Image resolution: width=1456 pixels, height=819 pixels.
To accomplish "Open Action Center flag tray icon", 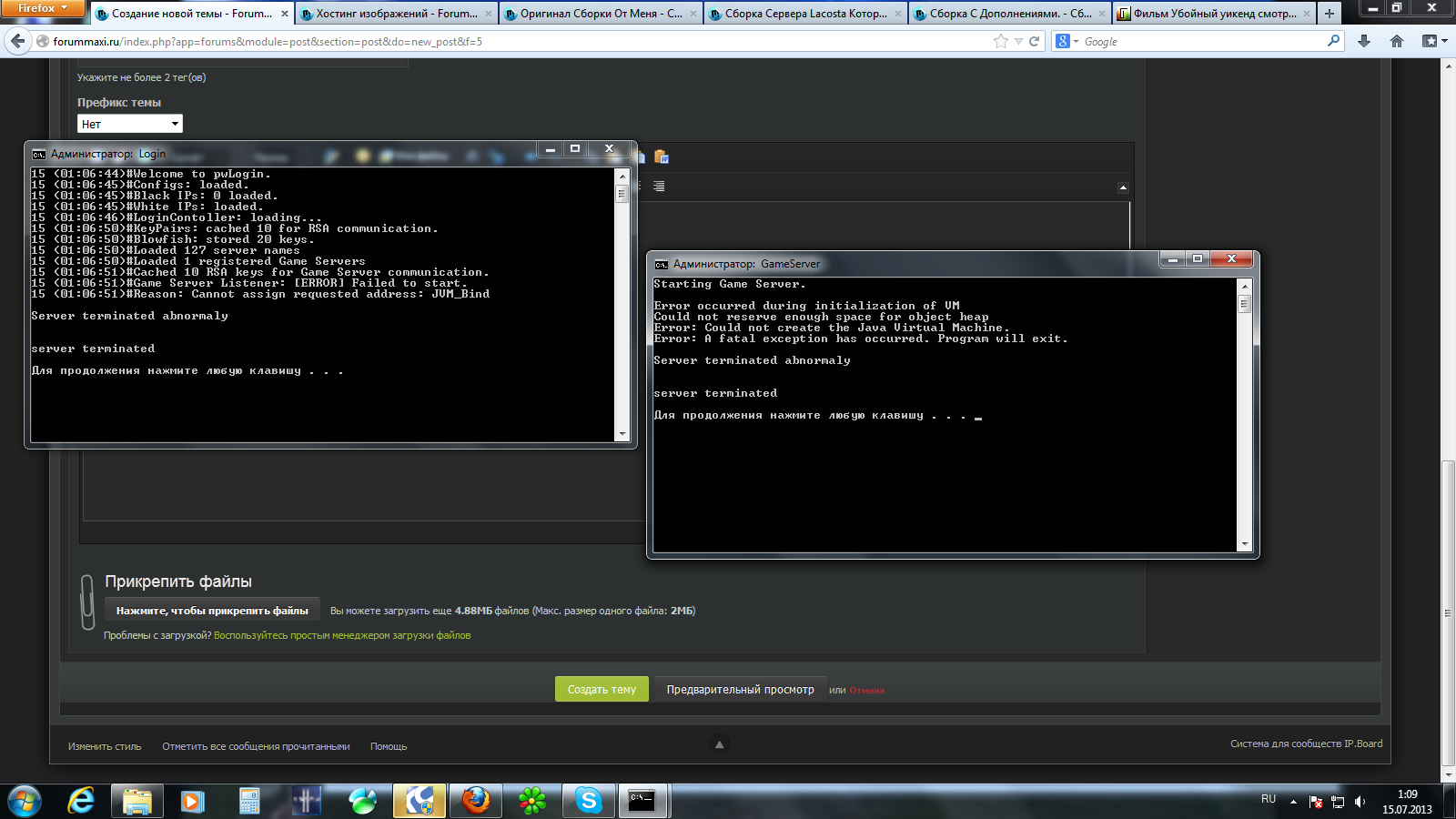I will point(1316,802).
